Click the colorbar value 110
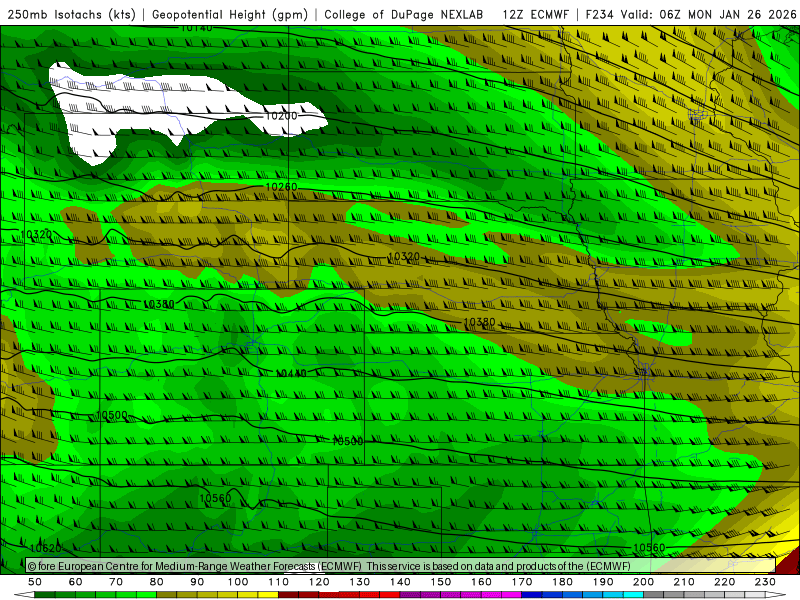 [279, 582]
